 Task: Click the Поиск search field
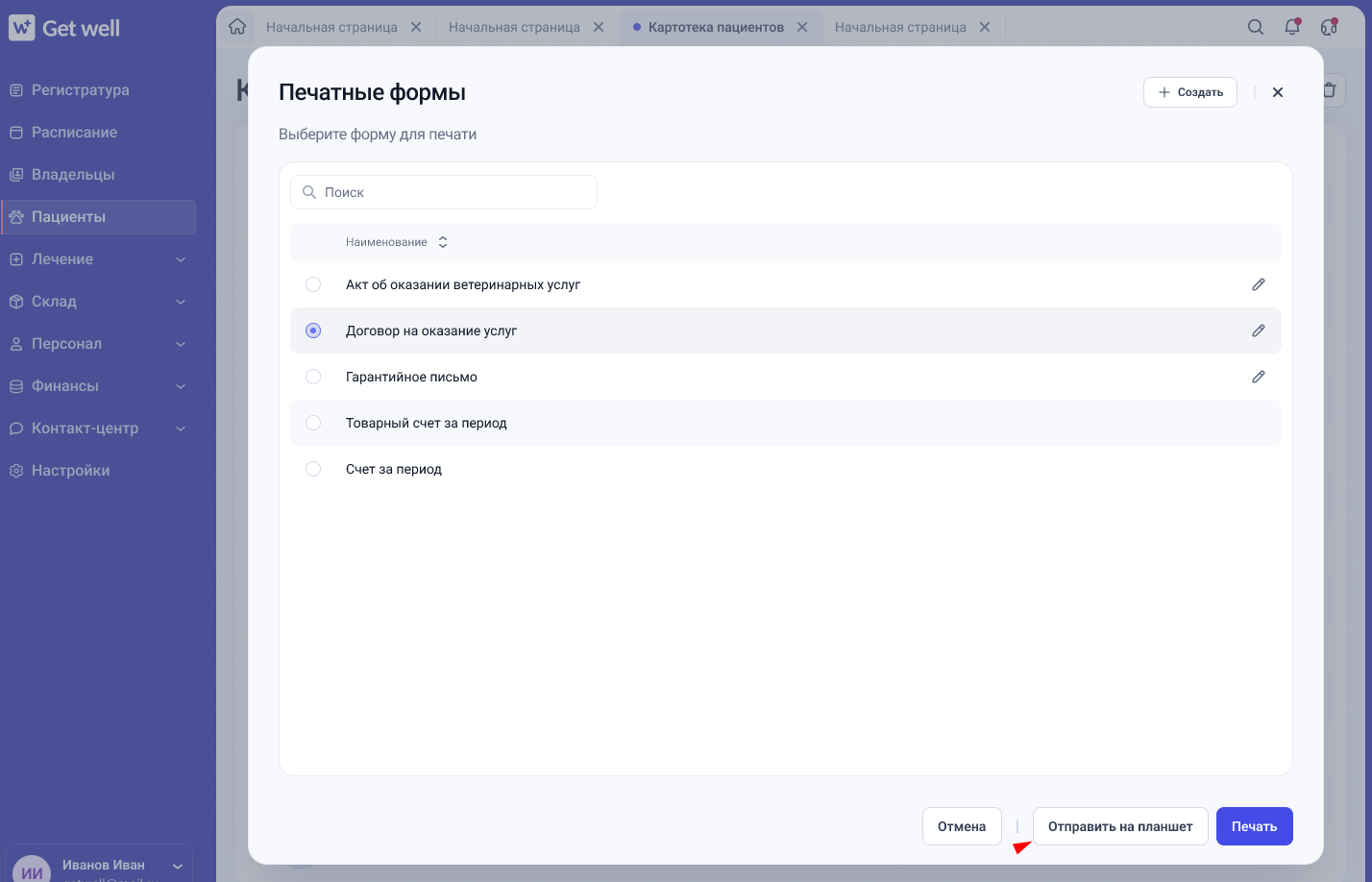point(444,192)
